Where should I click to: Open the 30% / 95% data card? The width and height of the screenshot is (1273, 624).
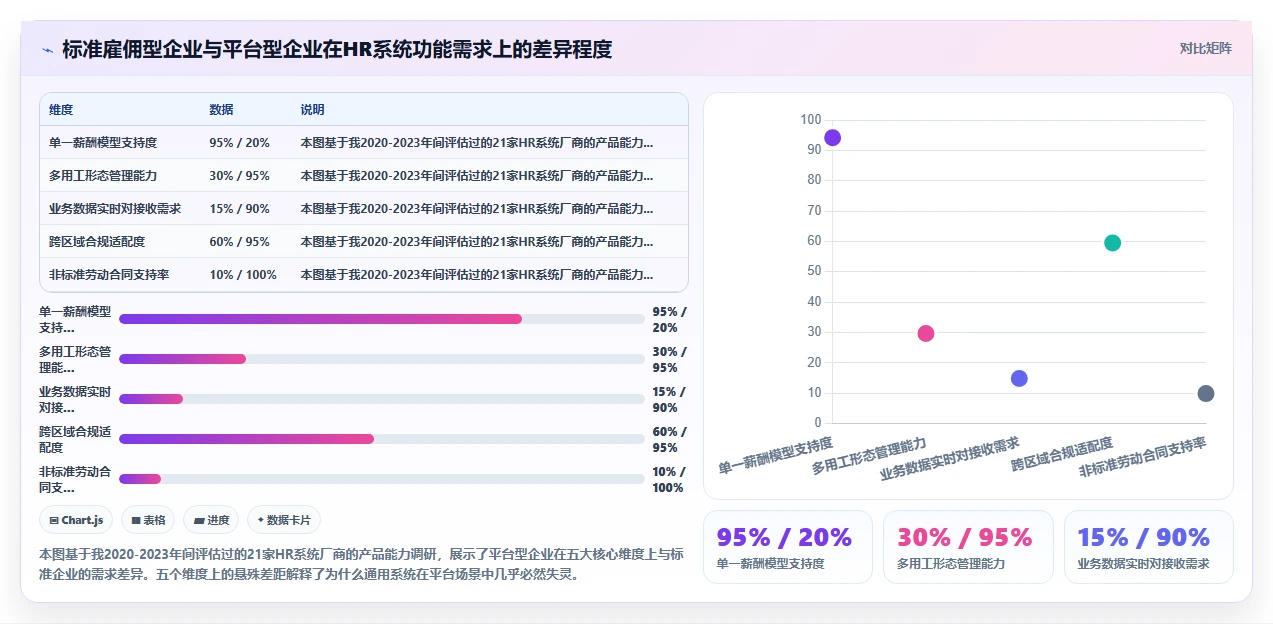968,547
